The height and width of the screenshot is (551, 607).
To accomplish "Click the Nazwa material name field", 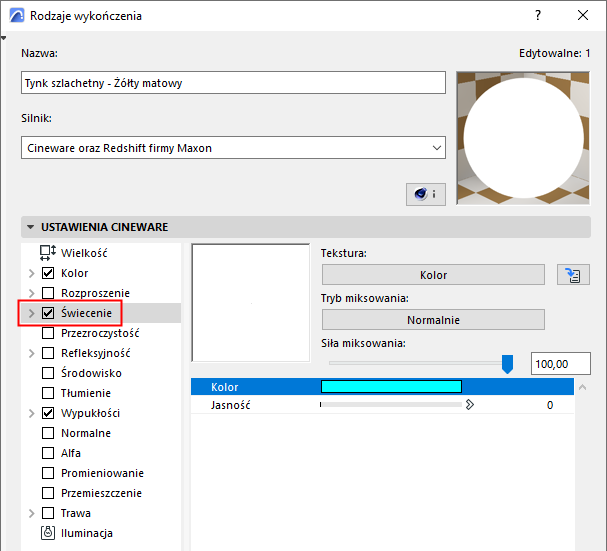I will tap(233, 82).
